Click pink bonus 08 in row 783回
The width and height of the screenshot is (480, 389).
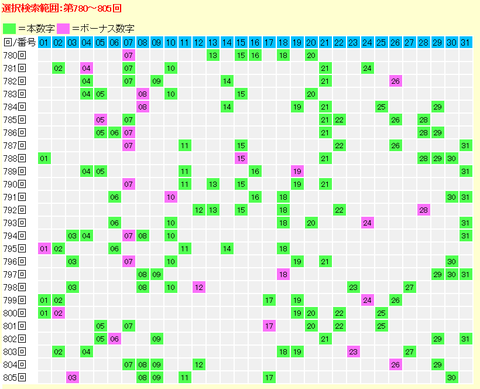pos(143,94)
